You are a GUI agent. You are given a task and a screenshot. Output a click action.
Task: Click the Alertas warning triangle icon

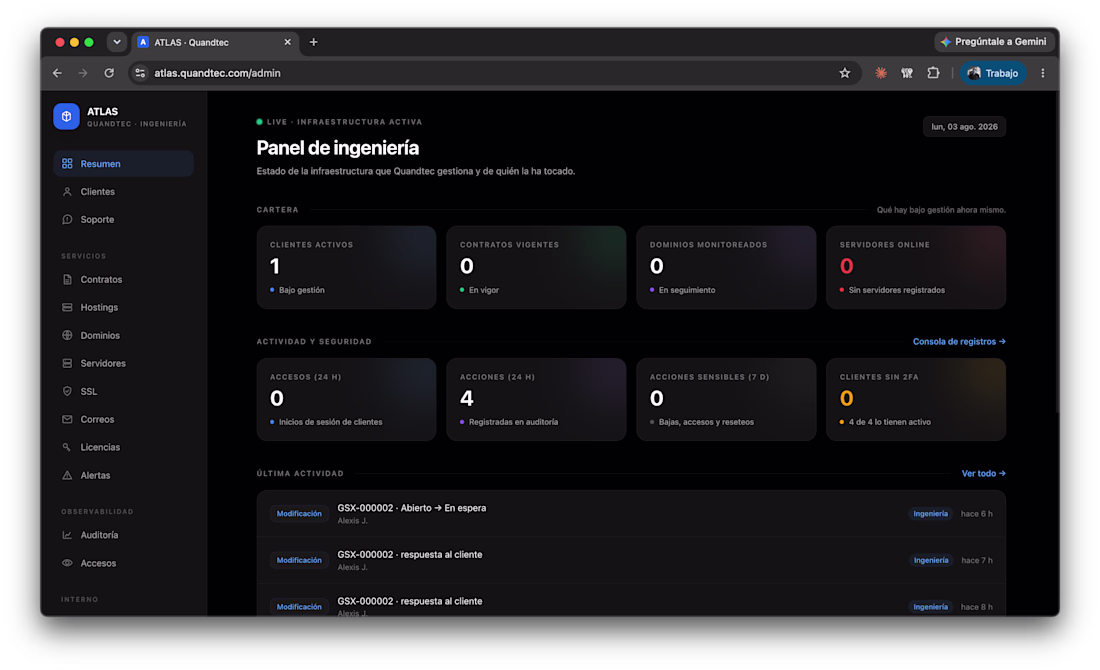(x=67, y=475)
